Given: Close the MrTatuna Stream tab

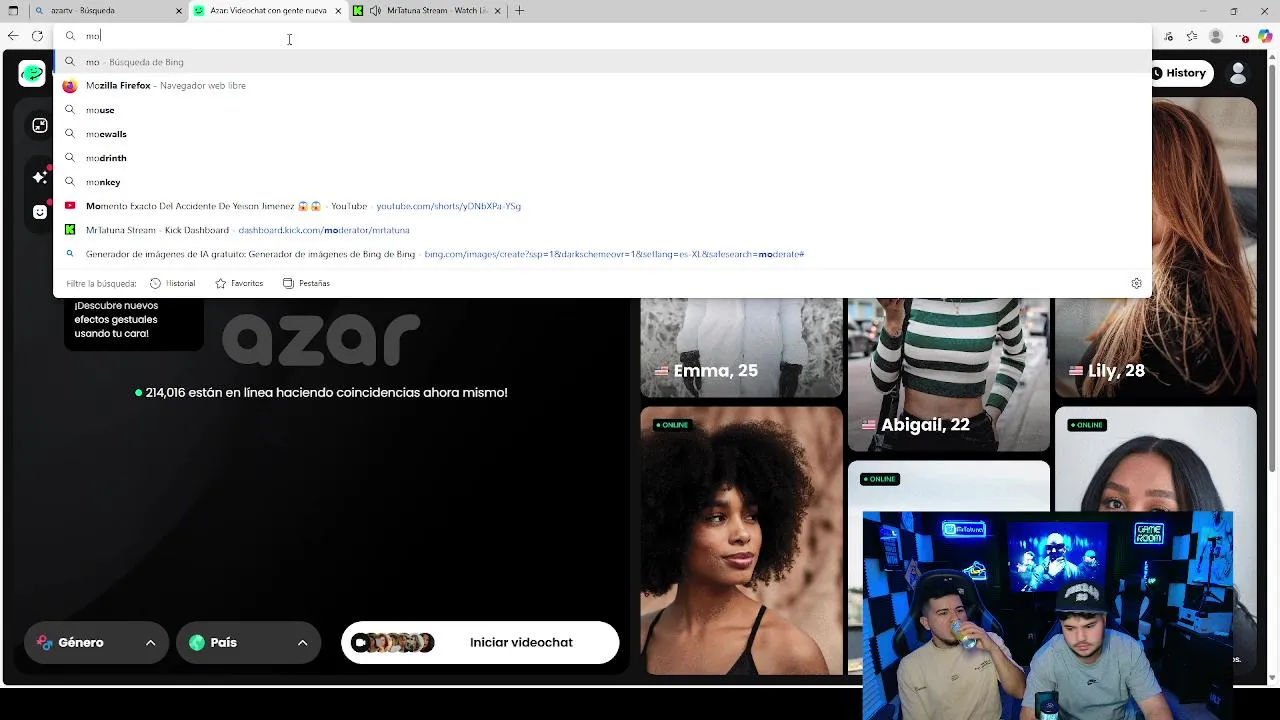Looking at the screenshot, I should 498,11.
